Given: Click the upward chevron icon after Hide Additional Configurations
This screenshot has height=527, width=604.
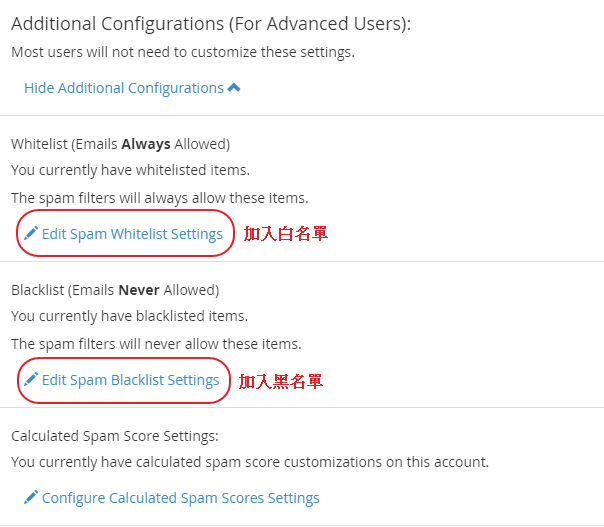Looking at the screenshot, I should coord(234,88).
